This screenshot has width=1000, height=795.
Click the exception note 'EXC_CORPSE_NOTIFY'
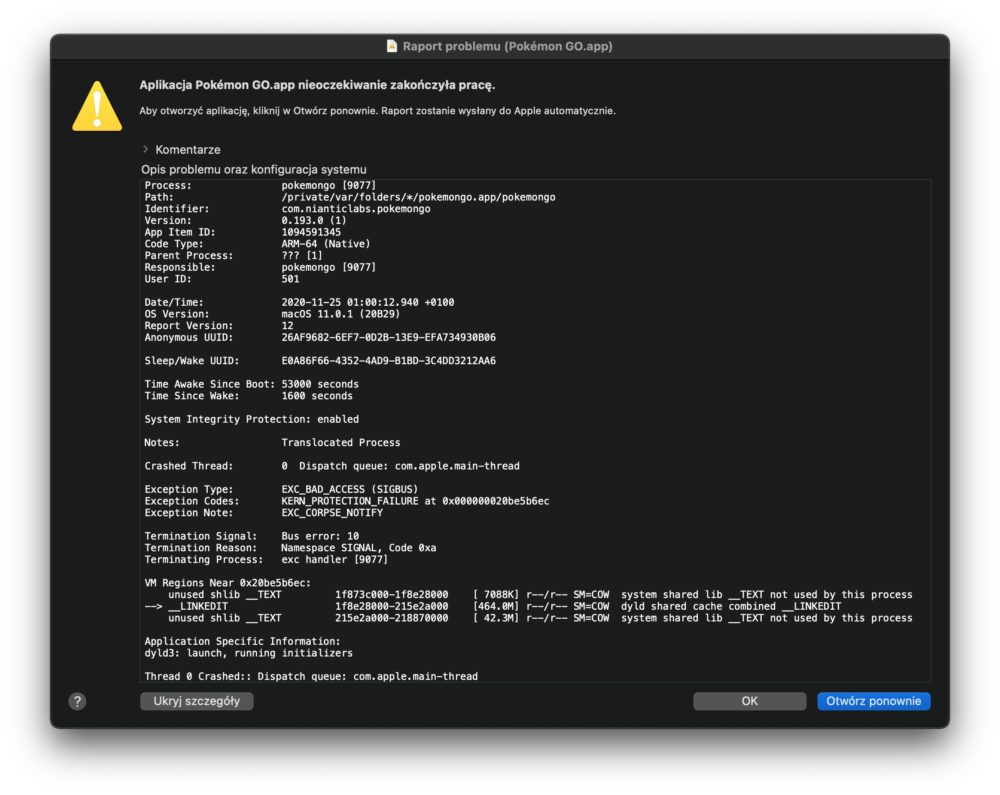332,513
